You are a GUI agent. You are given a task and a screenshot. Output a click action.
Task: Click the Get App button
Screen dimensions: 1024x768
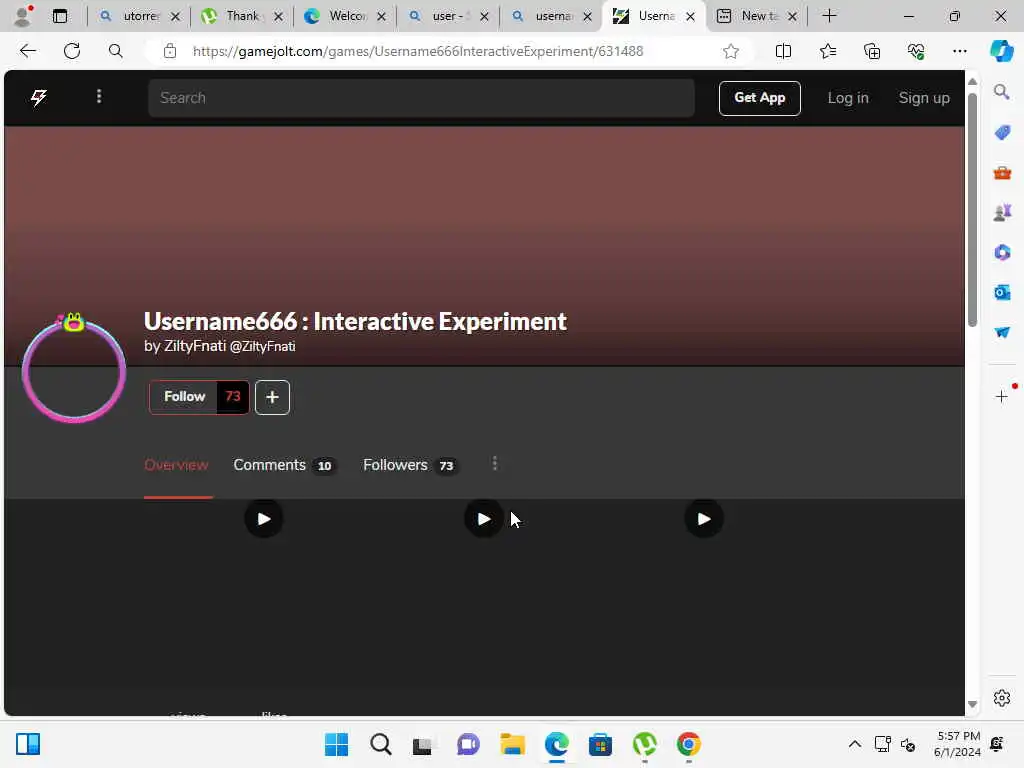(760, 98)
